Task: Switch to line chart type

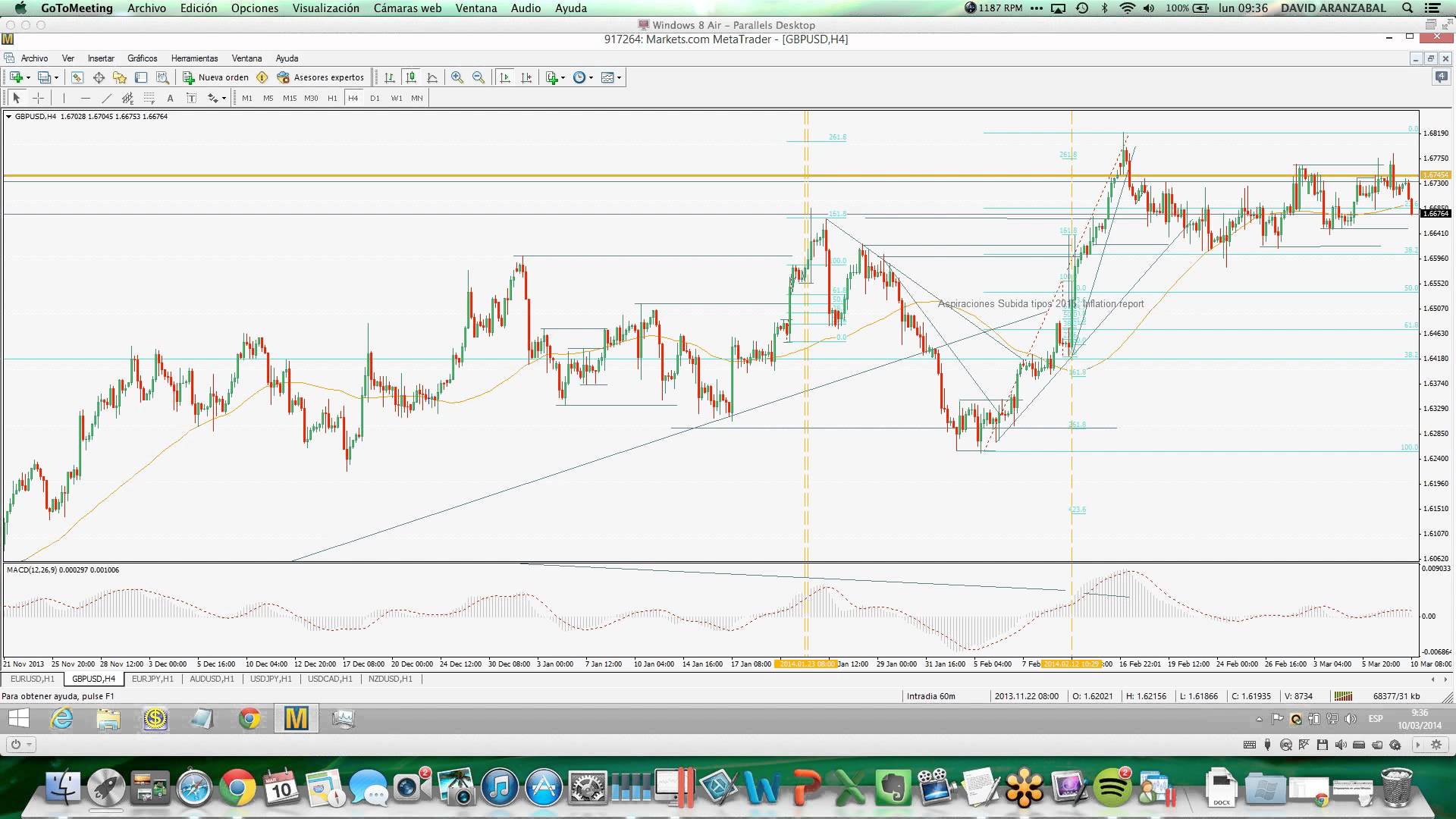Action: pos(432,77)
